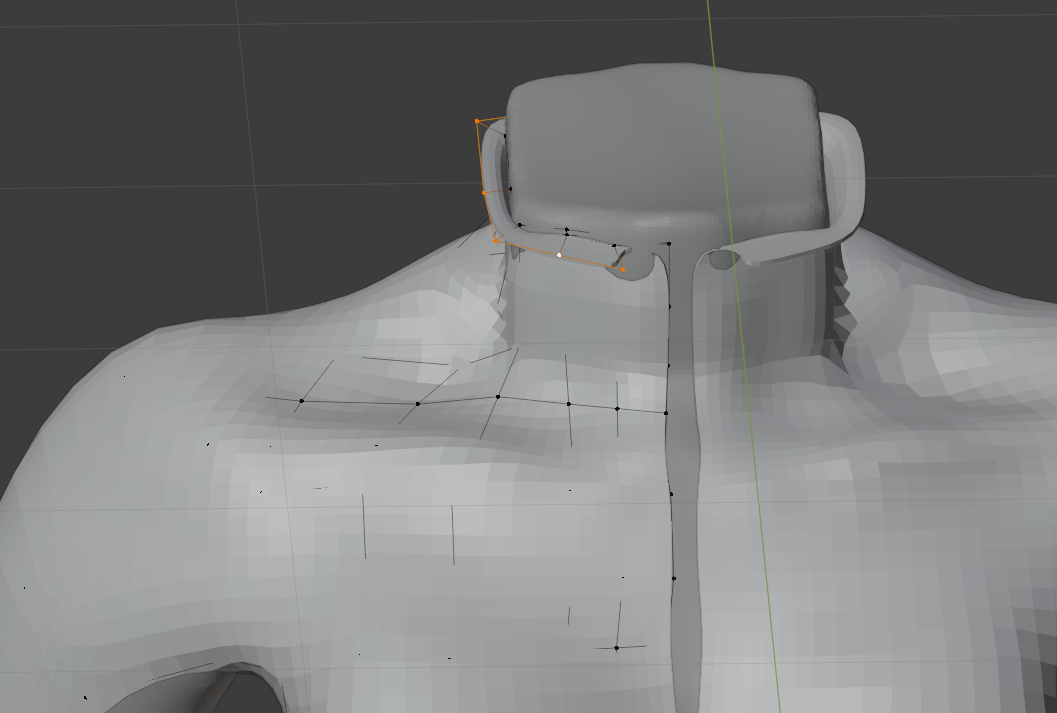The width and height of the screenshot is (1057, 713).
Task: Pick the middle orange vertex on collar's left side
Action: [x=484, y=193]
